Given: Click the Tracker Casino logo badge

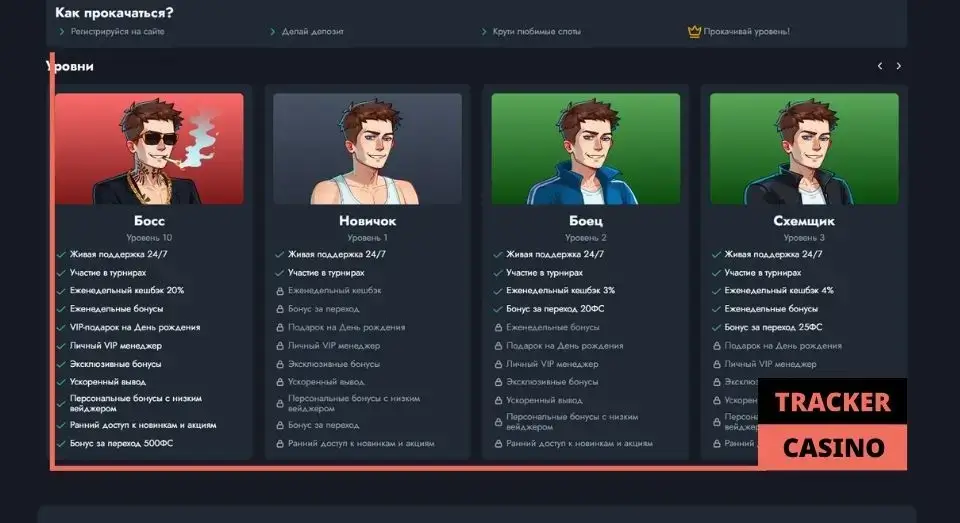Looking at the screenshot, I should pos(832,424).
